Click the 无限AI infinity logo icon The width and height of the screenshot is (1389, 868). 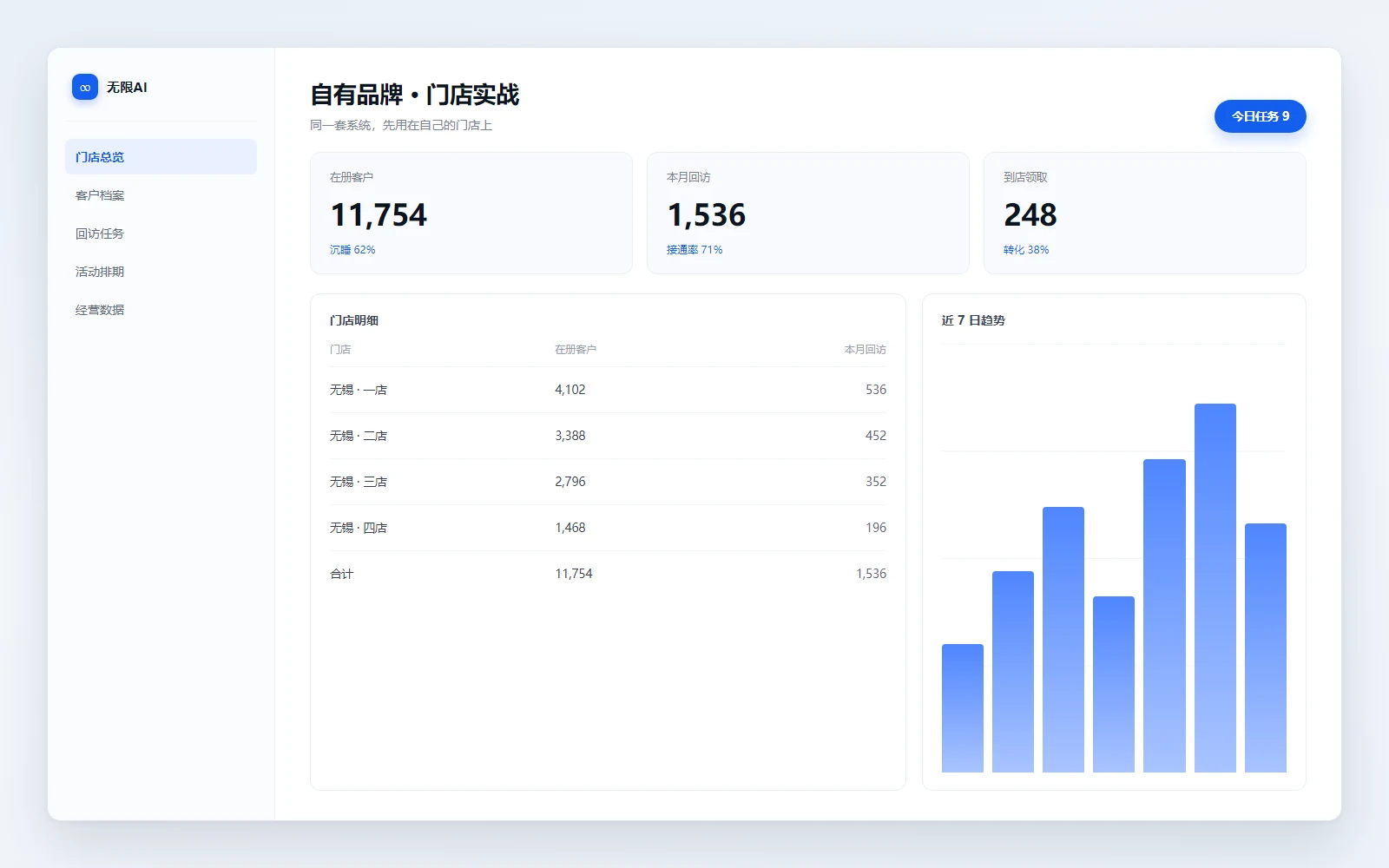pyautogui.click(x=85, y=87)
